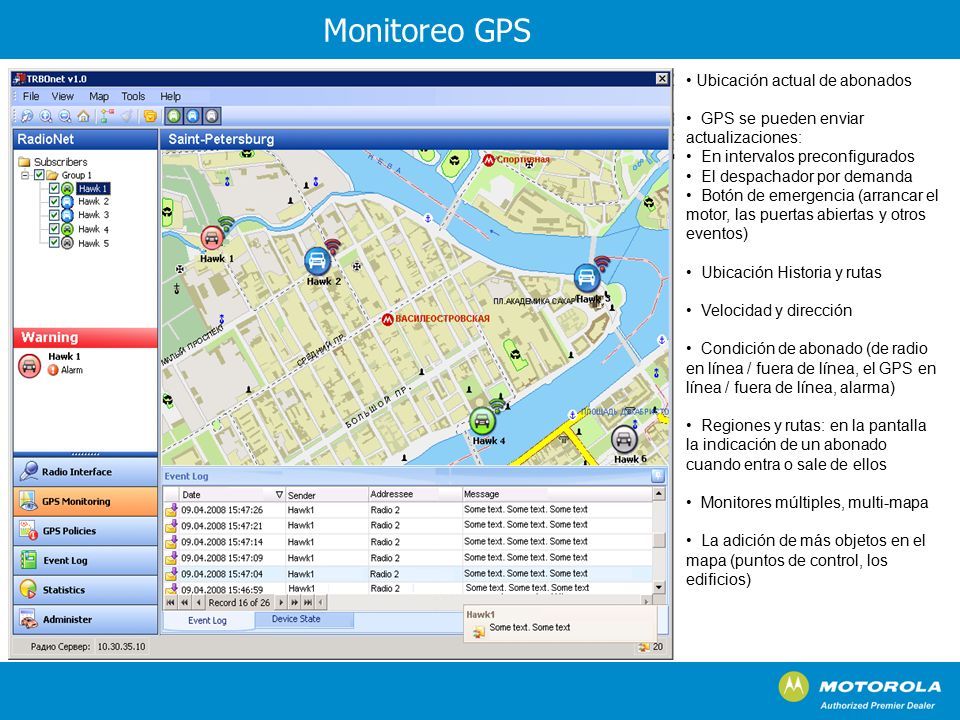The height and width of the screenshot is (720, 960).
Task: Select Hawk 3 in the subscribers tree
Action: [x=93, y=215]
